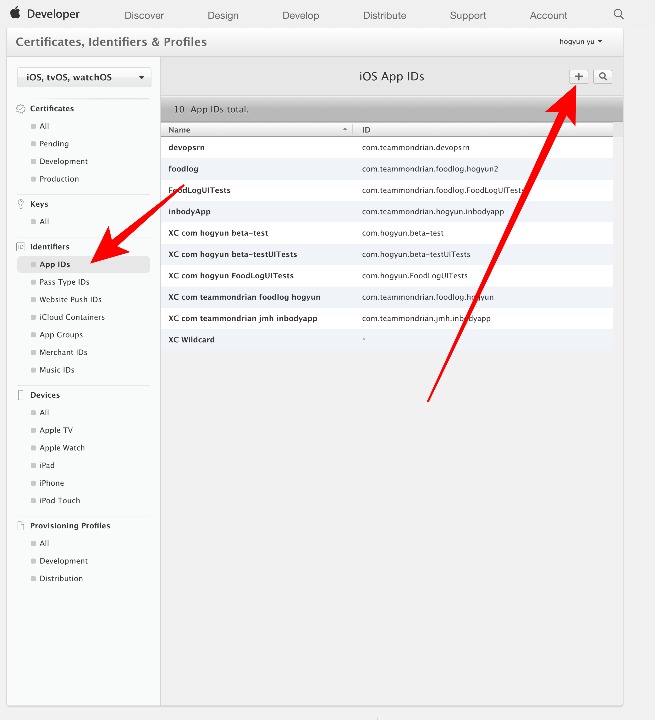Open the FoodLogUITests App ID row
The width and height of the screenshot is (655, 720).
point(387,190)
